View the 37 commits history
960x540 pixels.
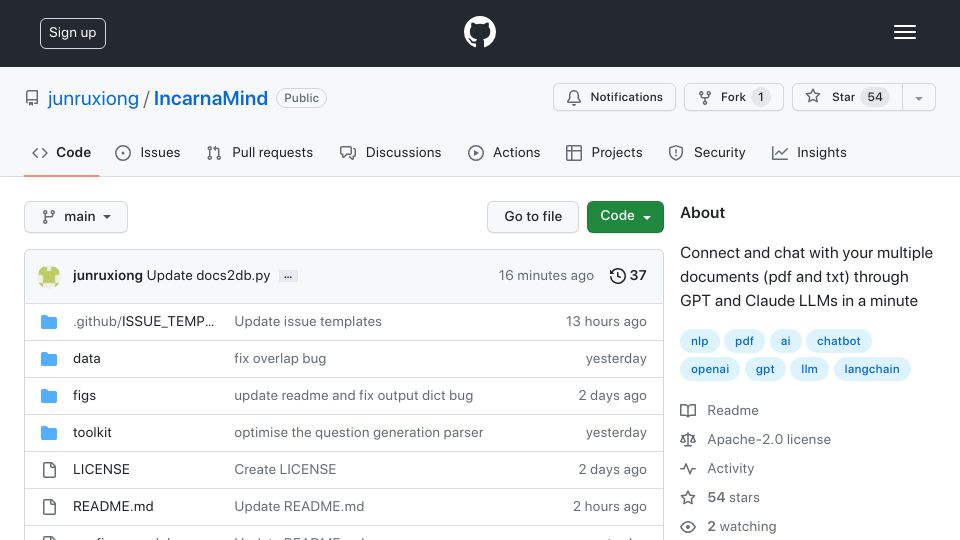pyautogui.click(x=628, y=276)
